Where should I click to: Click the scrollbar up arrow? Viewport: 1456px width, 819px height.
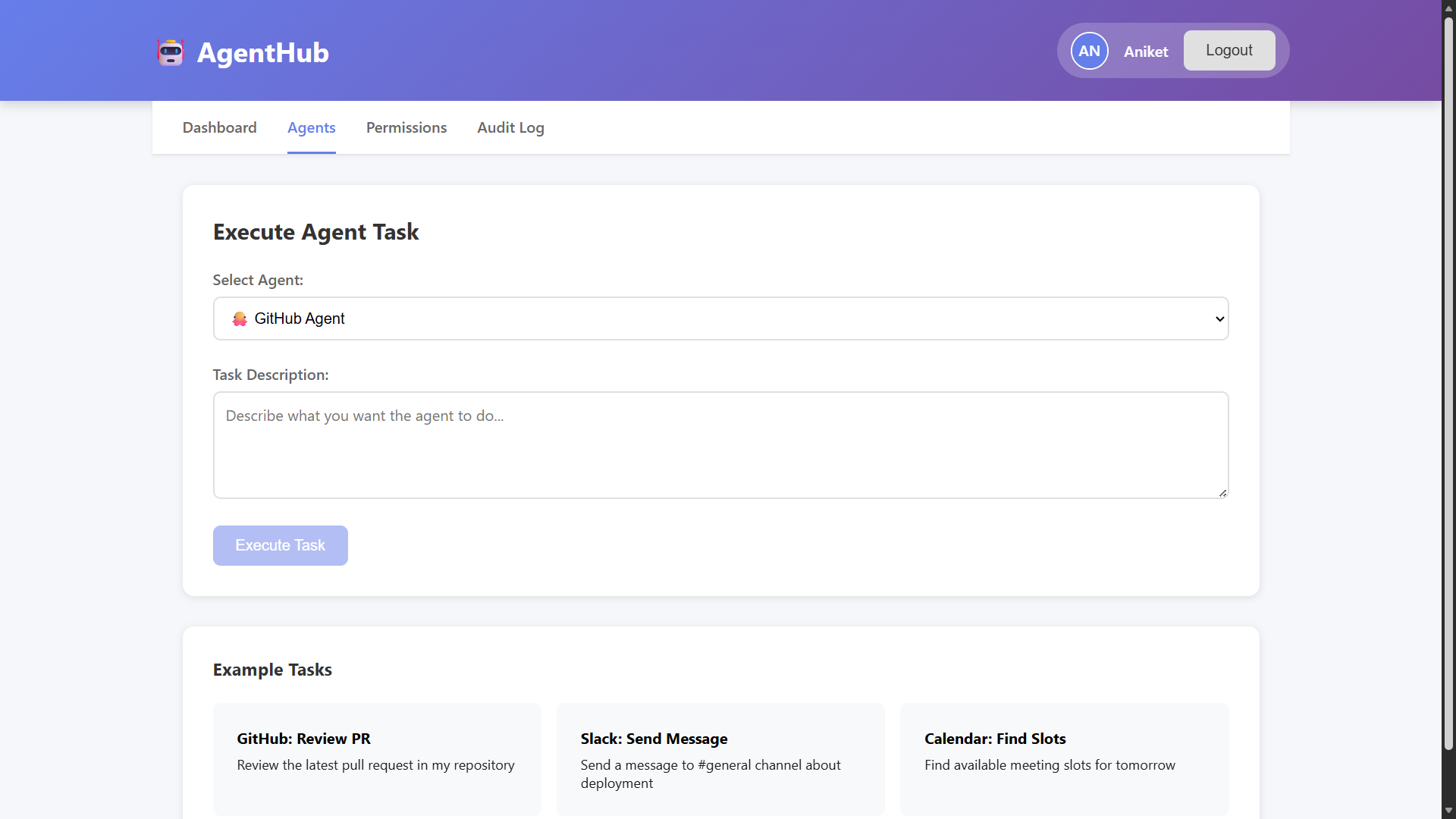1448,8
